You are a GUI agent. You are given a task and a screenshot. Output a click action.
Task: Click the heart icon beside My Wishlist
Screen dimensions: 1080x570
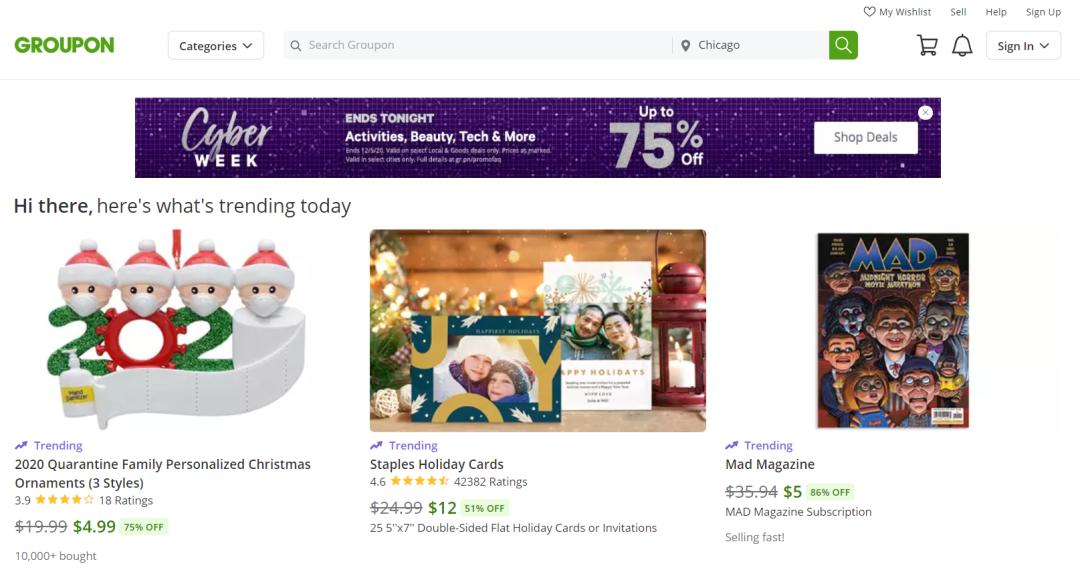click(869, 12)
